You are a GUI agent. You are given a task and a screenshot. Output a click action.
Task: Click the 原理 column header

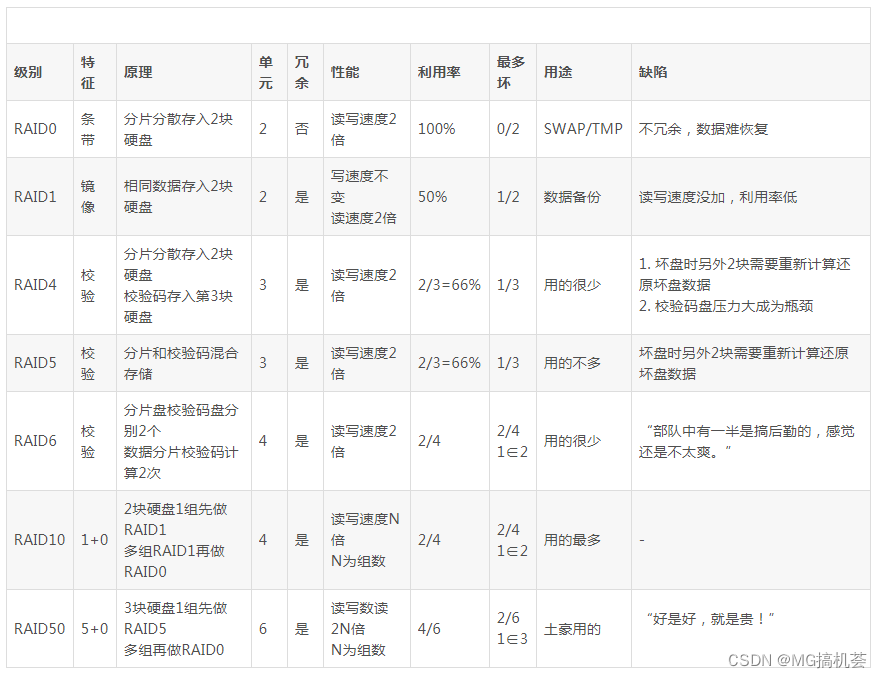click(184, 72)
